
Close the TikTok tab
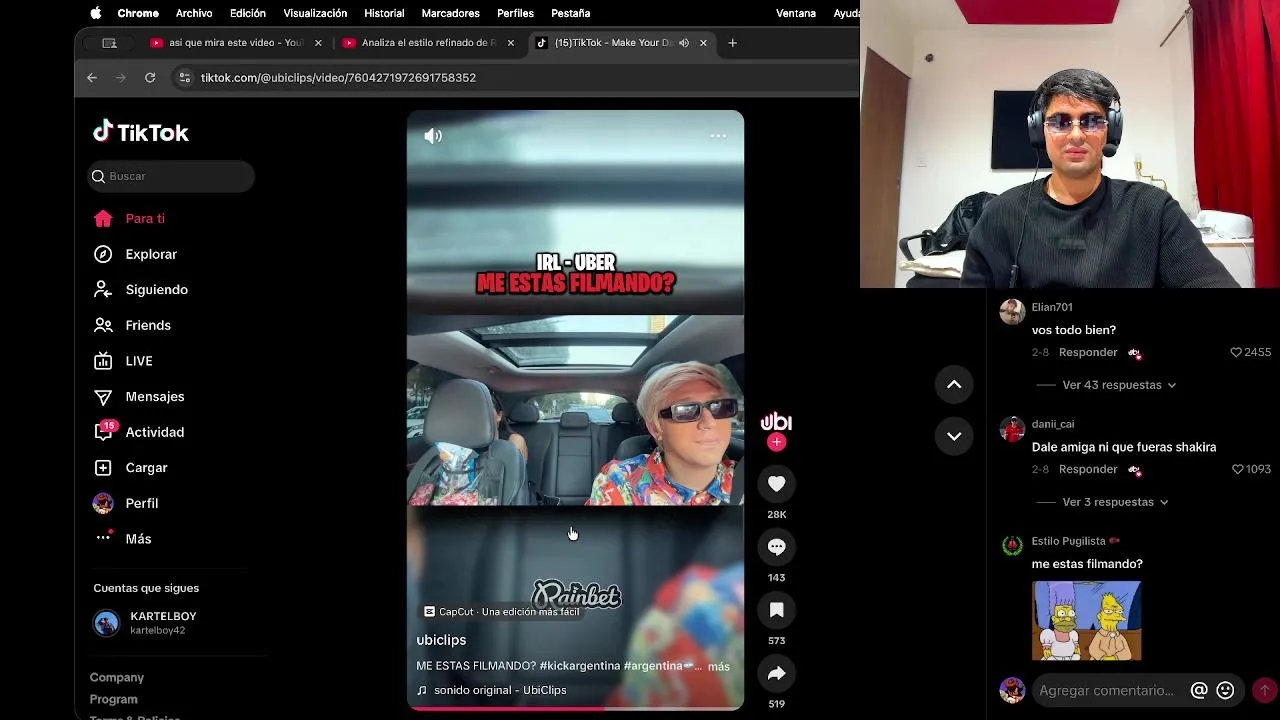(x=703, y=43)
